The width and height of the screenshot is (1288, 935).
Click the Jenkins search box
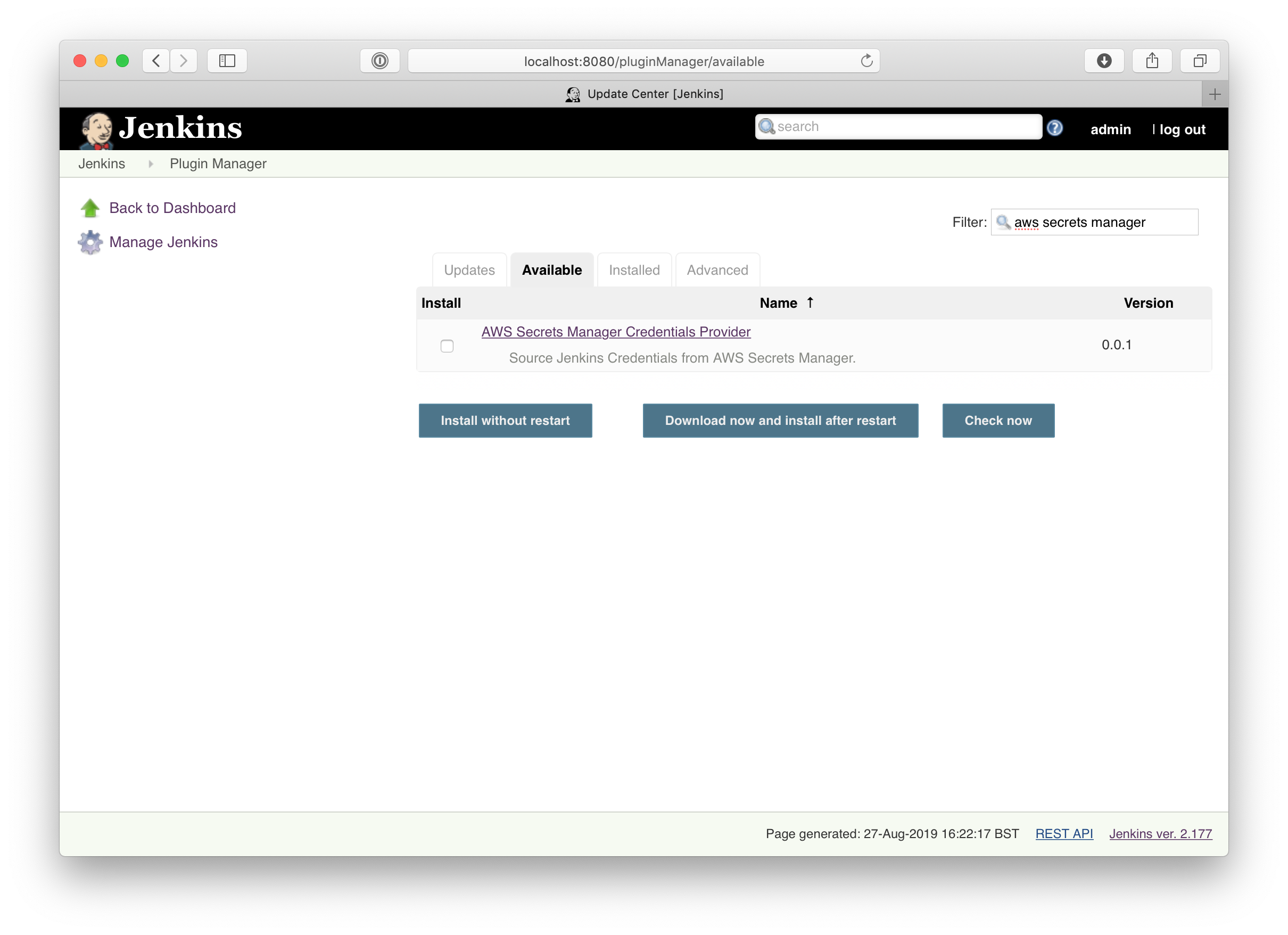click(898, 127)
